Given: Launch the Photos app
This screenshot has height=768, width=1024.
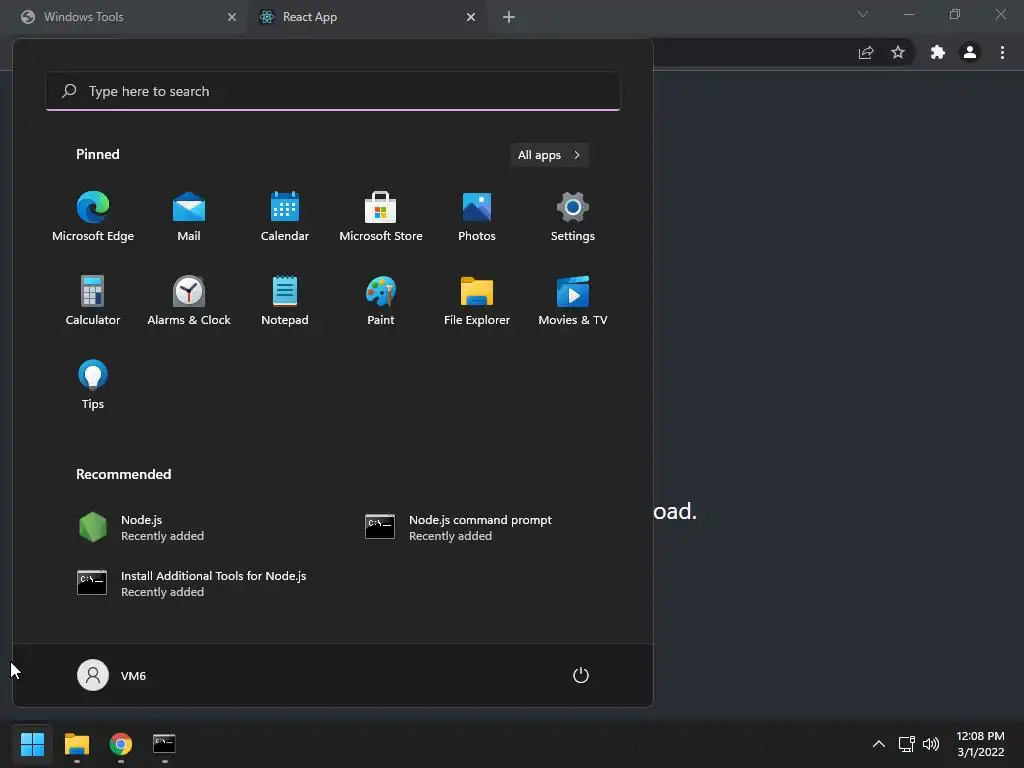Looking at the screenshot, I should pos(477,217).
